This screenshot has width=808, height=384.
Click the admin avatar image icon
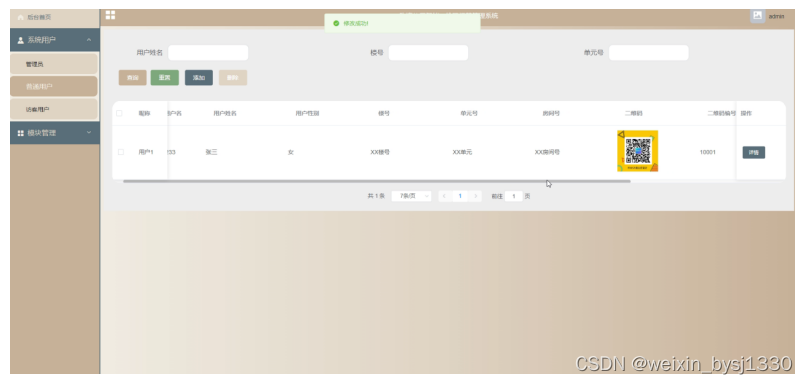(x=757, y=16)
